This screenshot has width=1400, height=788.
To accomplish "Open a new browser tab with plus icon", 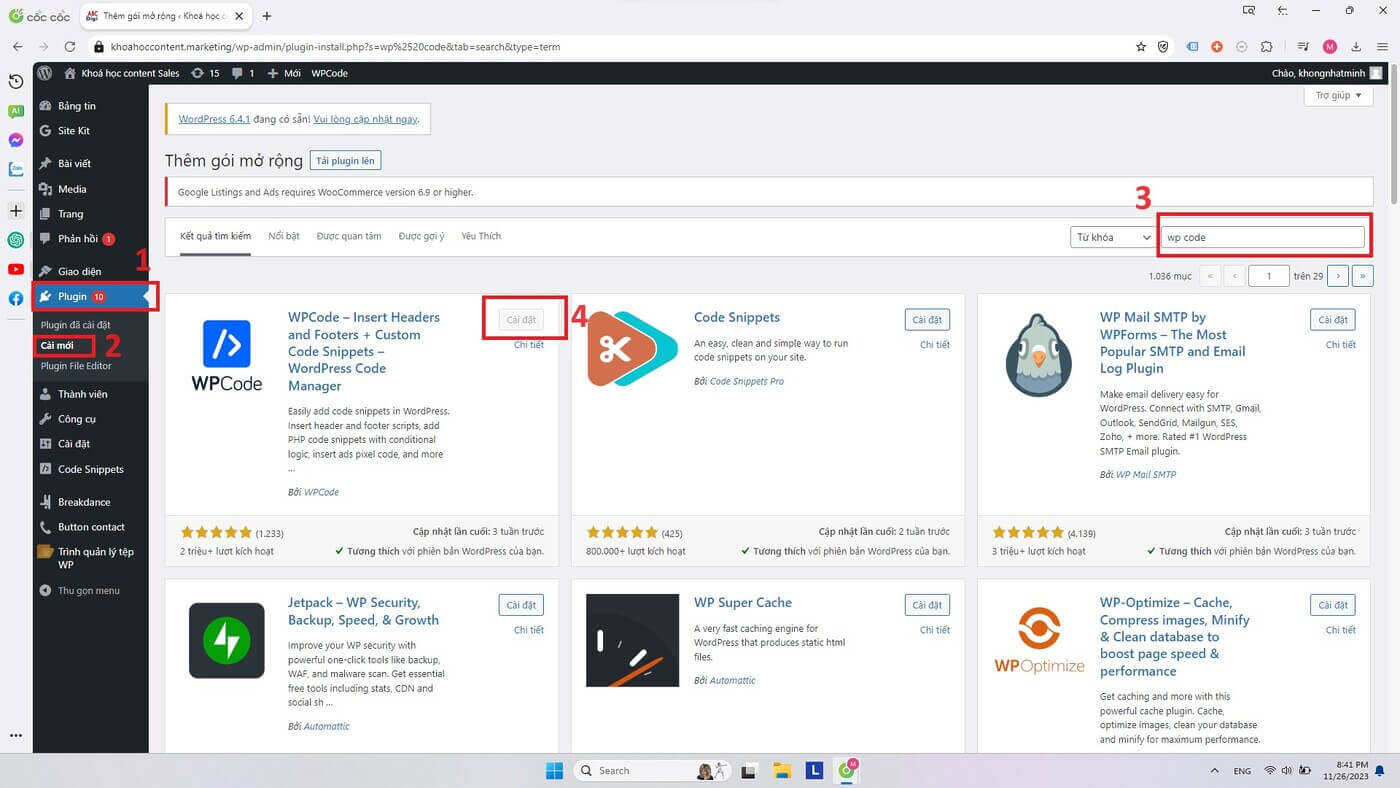I will (267, 16).
